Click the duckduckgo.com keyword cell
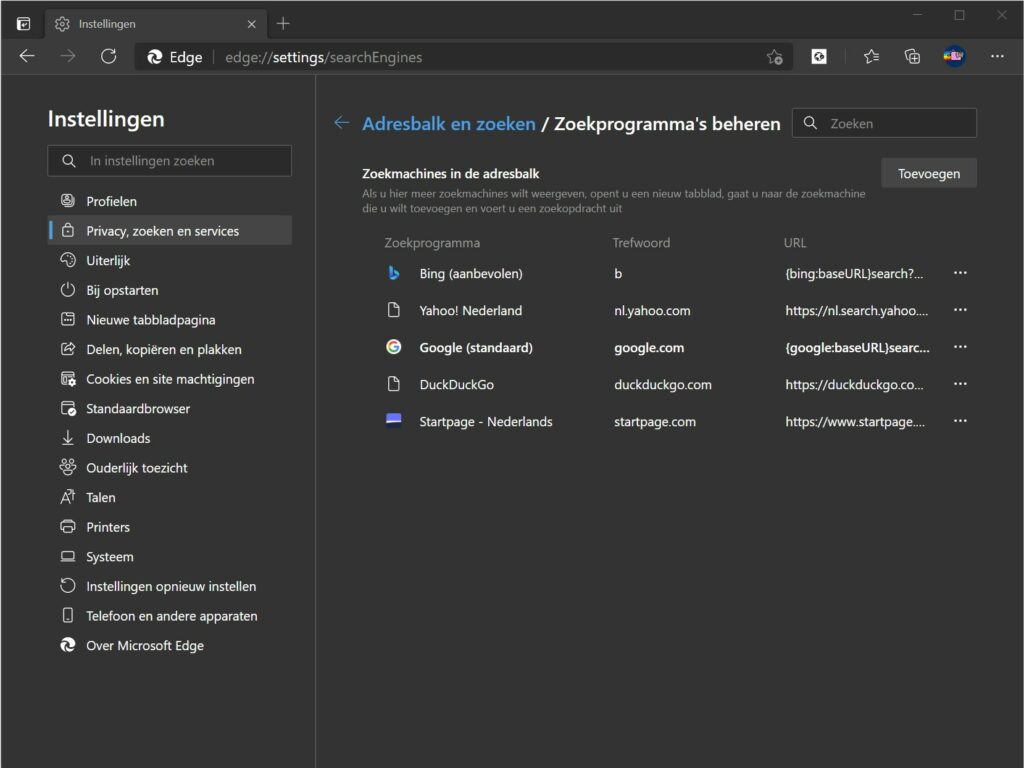Image resolution: width=1024 pixels, height=768 pixels. (x=663, y=385)
